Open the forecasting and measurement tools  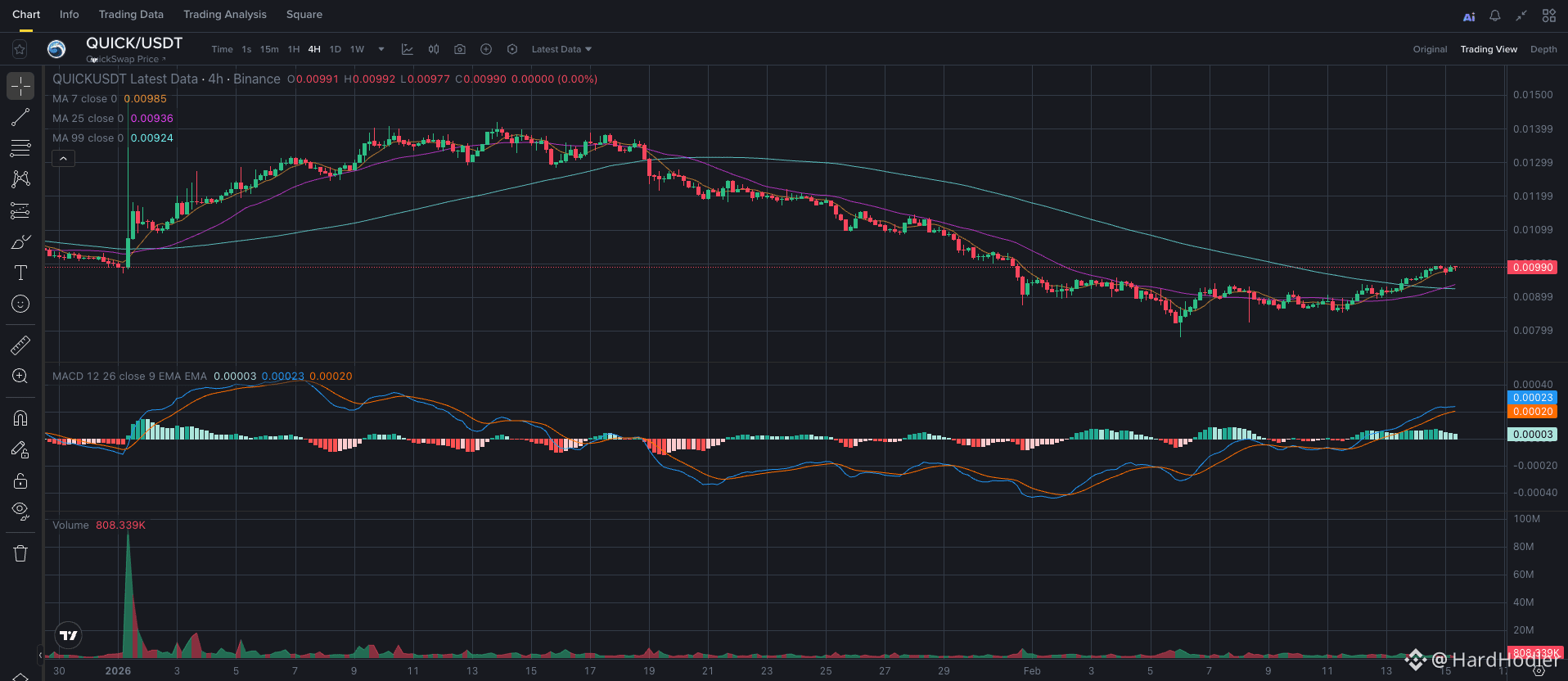pos(20,211)
